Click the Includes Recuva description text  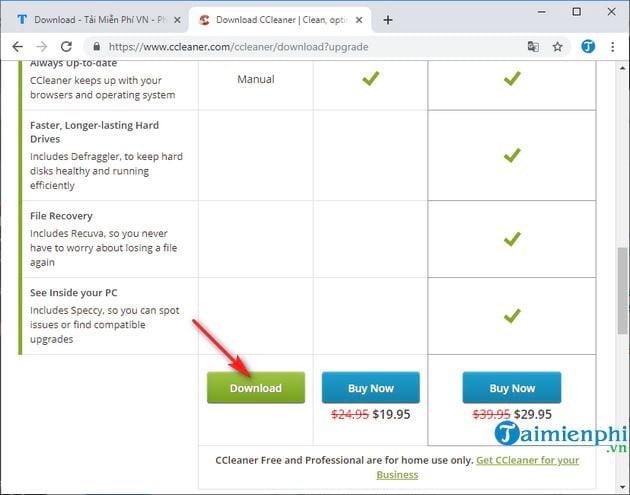[103, 248]
